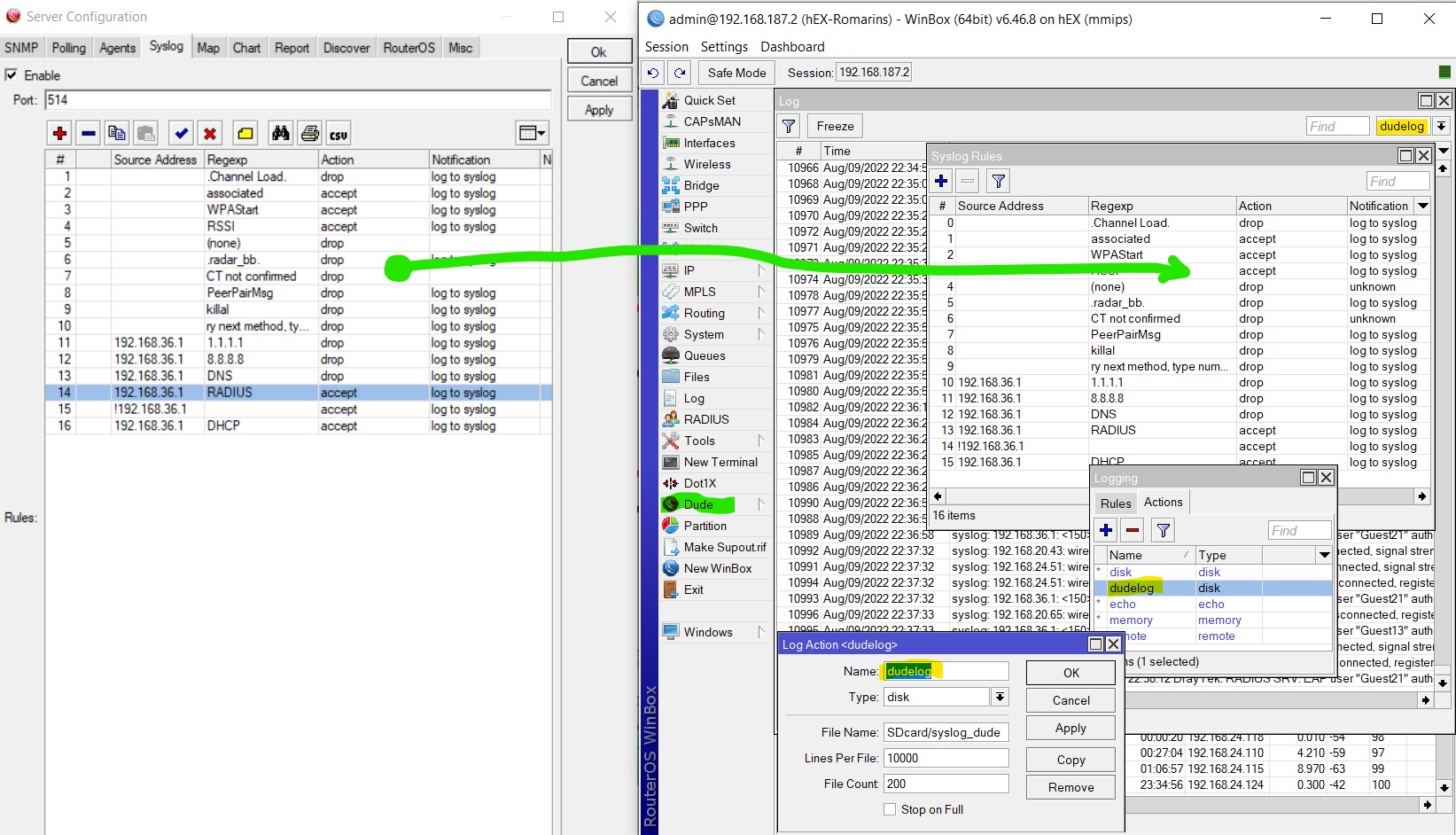The image size is (1456, 835).
Task: Click Cancel in Server Configuration
Action: [x=598, y=80]
